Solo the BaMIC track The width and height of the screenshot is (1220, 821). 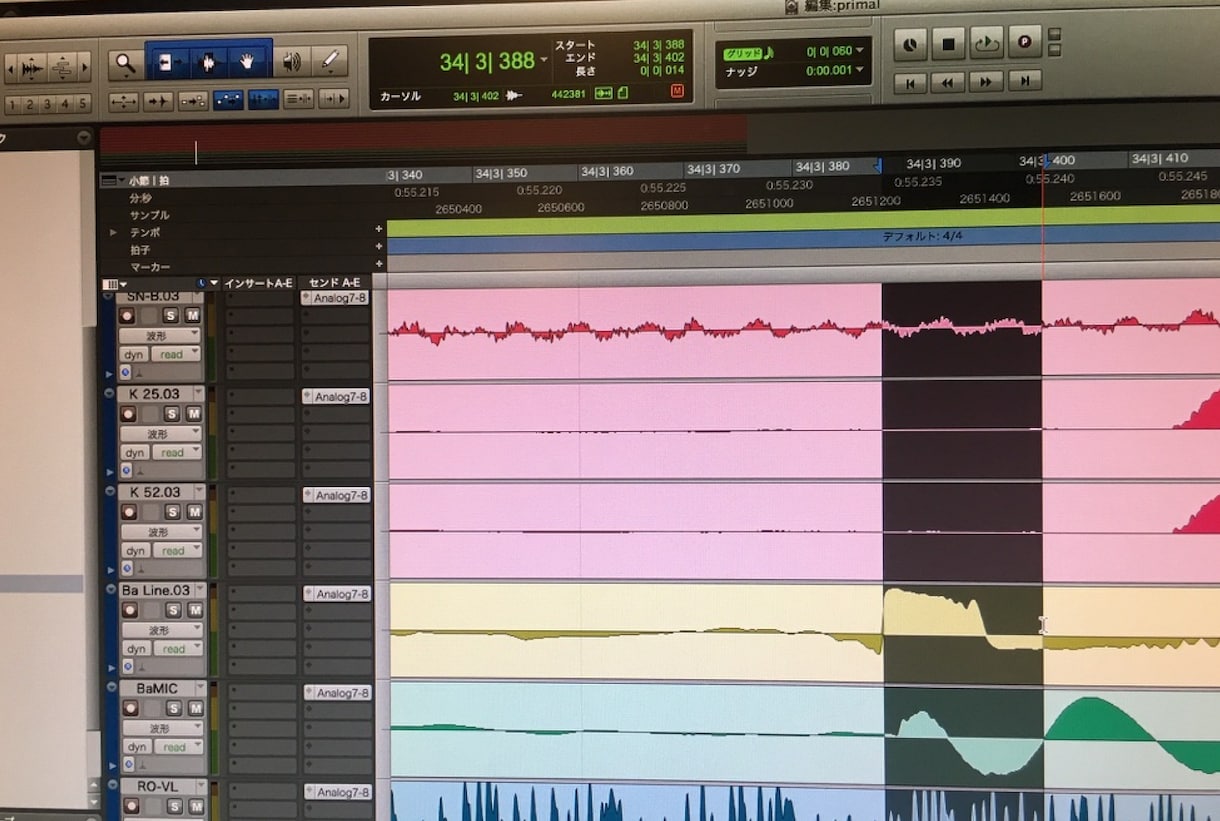coord(173,708)
